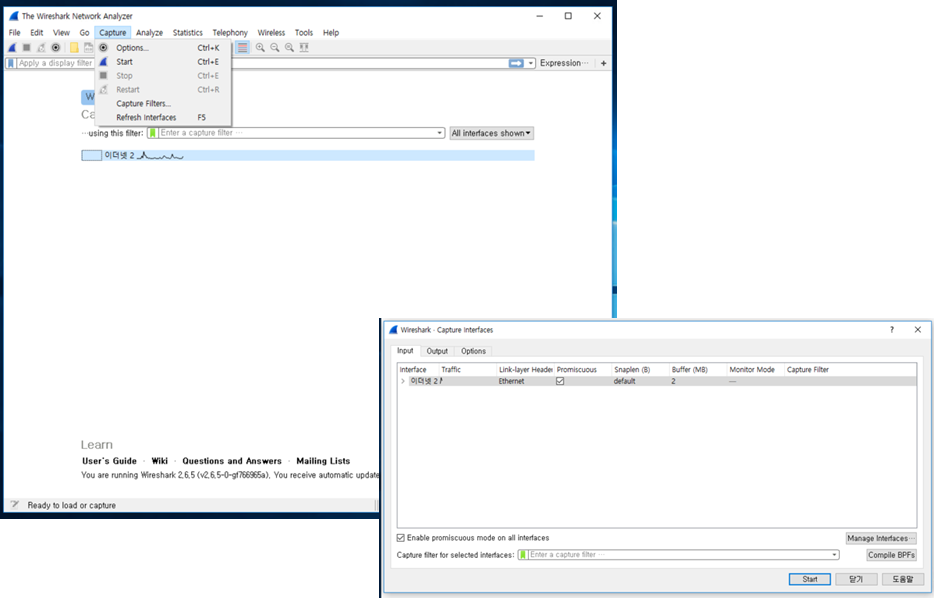Click the normal size zoom toolbar icon
Image resolution: width=934 pixels, height=598 pixels.
coord(289,48)
